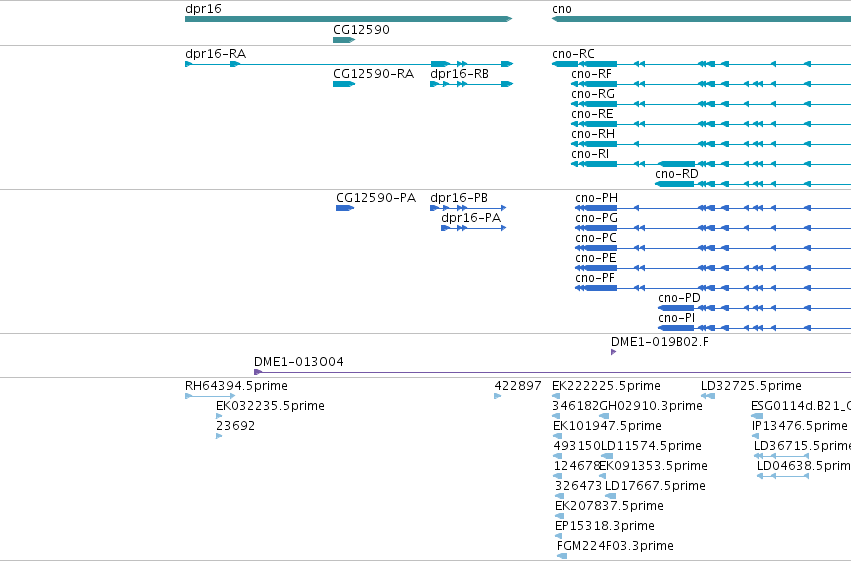Choose the cno-PD protein label
The image size is (851, 561).
point(679,298)
